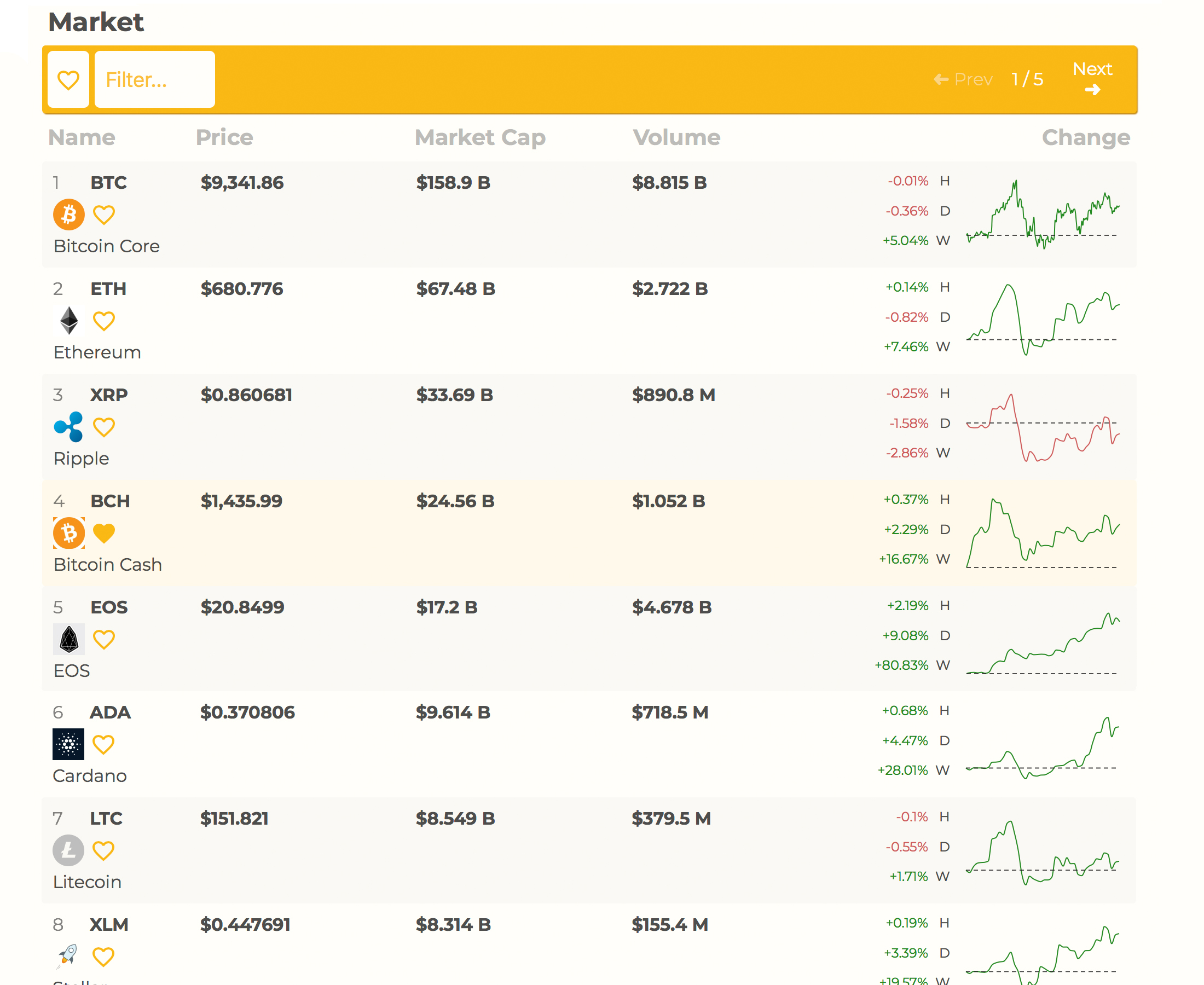Click the Bitcoin Cash coin logo
1204x985 pixels.
[x=68, y=533]
